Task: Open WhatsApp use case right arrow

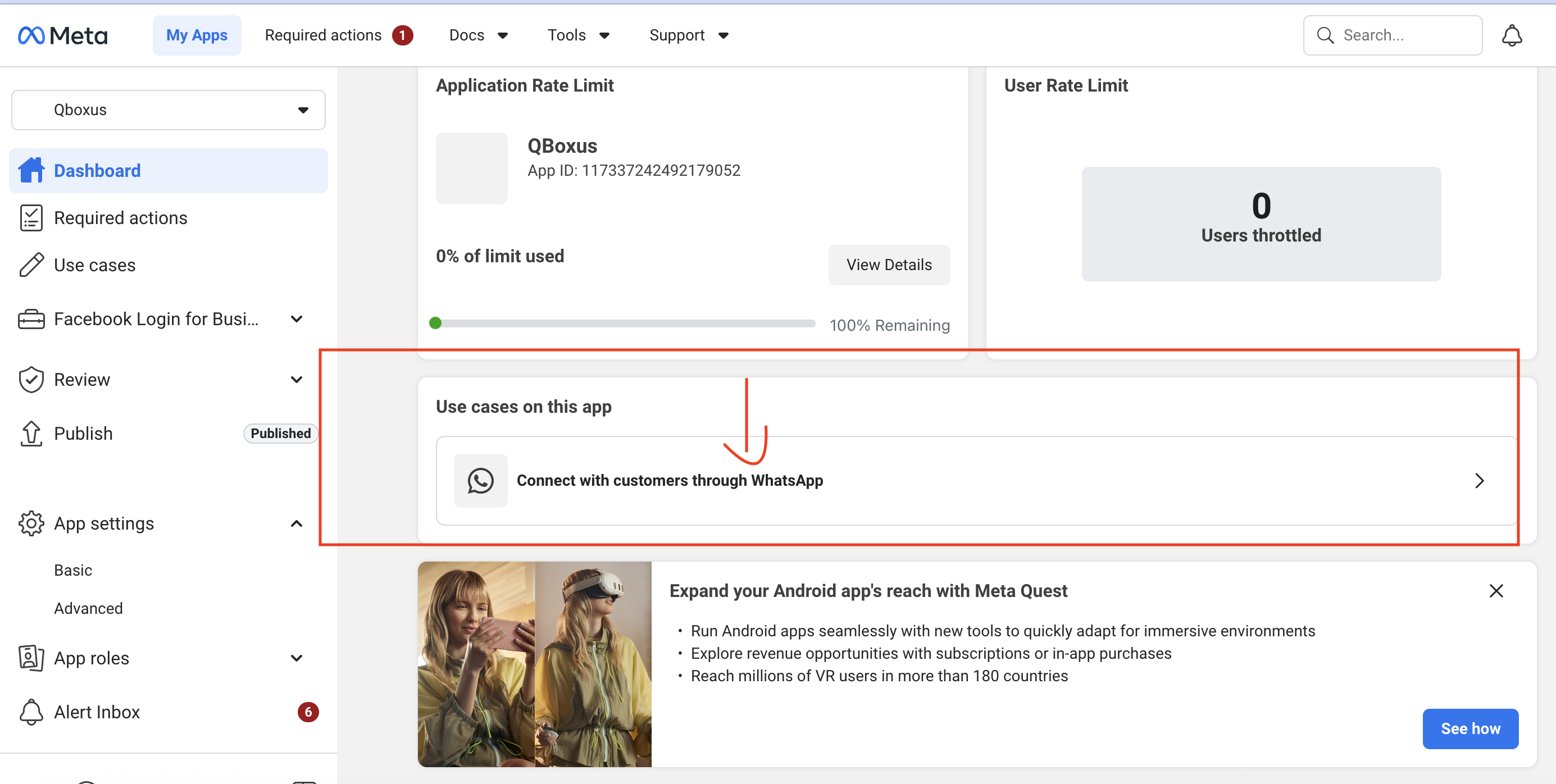Action: [1479, 481]
